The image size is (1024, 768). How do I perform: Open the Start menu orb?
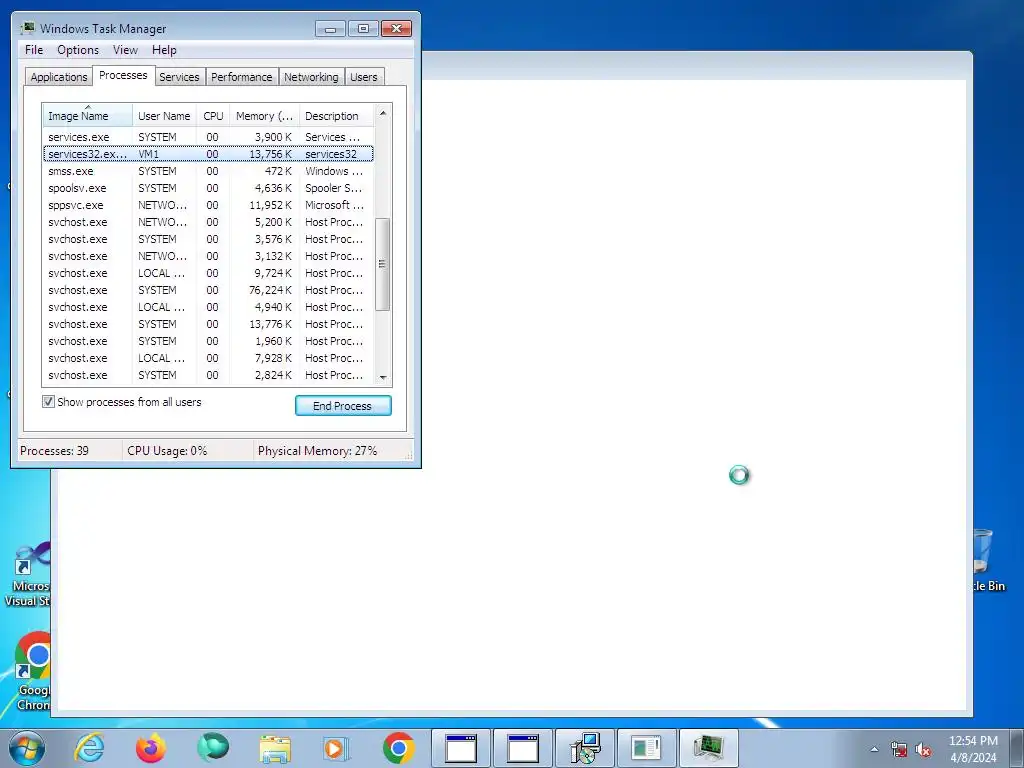coord(27,748)
